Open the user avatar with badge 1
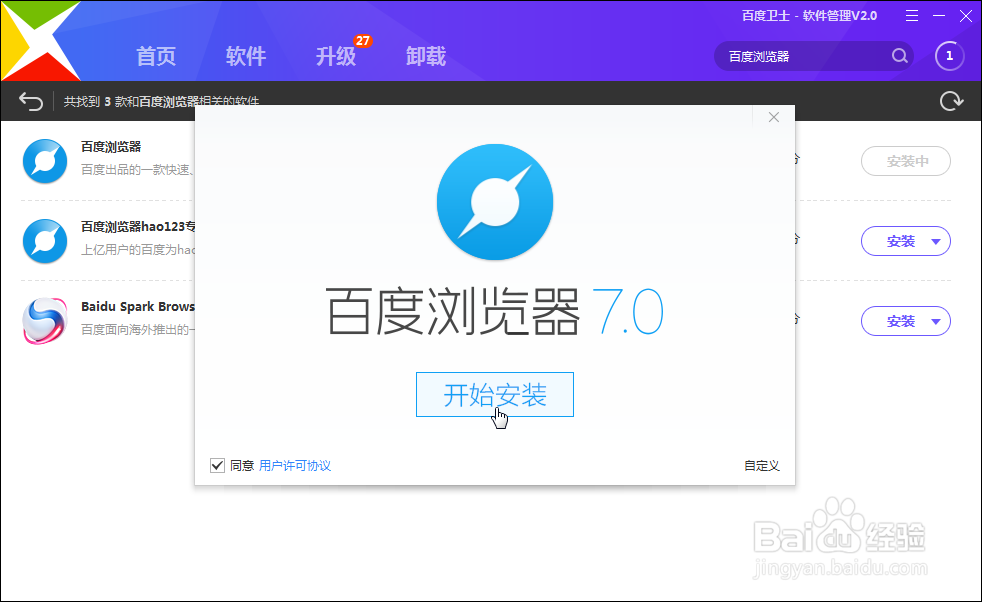 [x=948, y=56]
